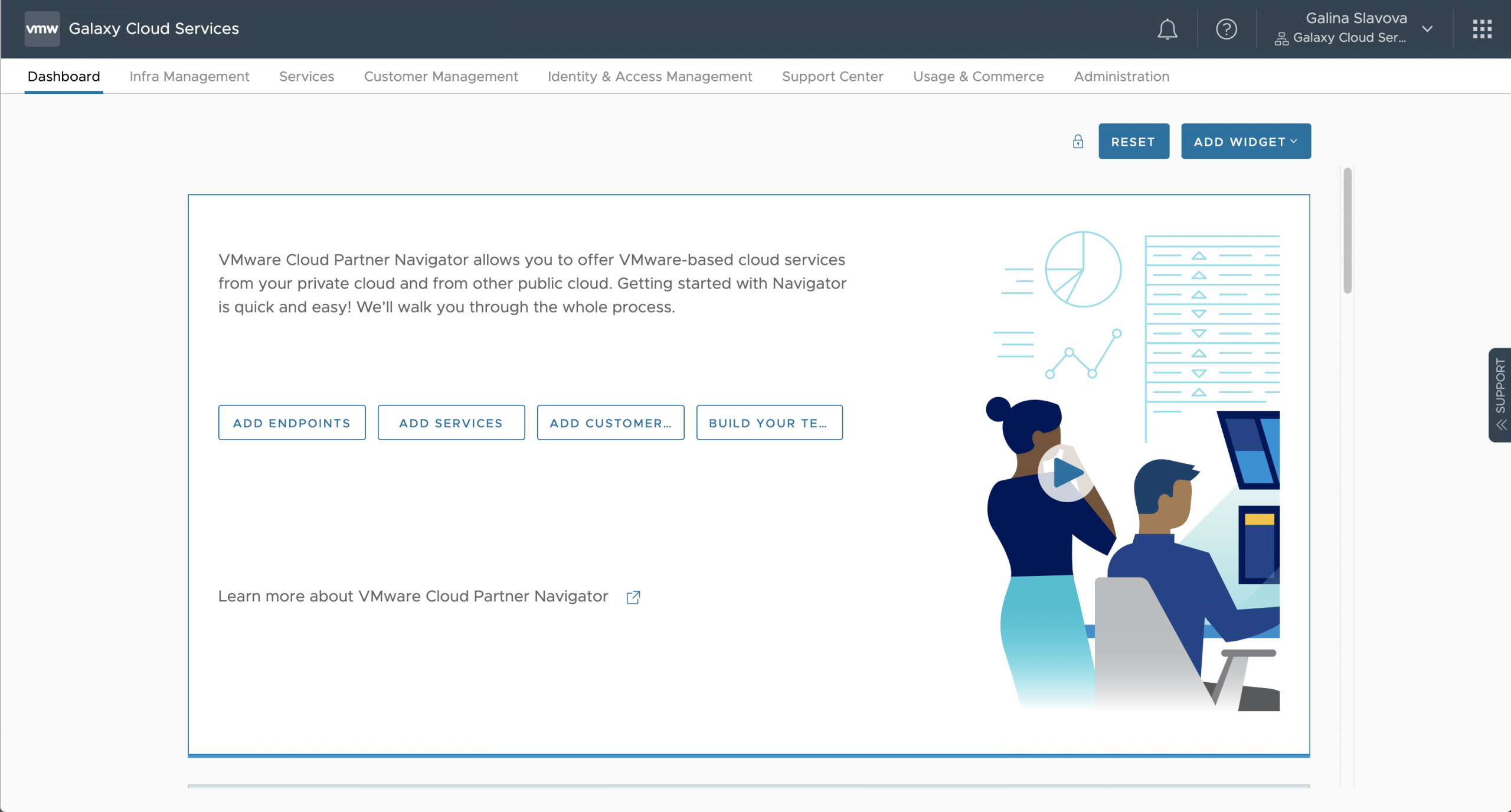Screen dimensions: 1511x812
Task: Open Learn more about VMware Cloud Partner Navigator
Action: (413, 597)
